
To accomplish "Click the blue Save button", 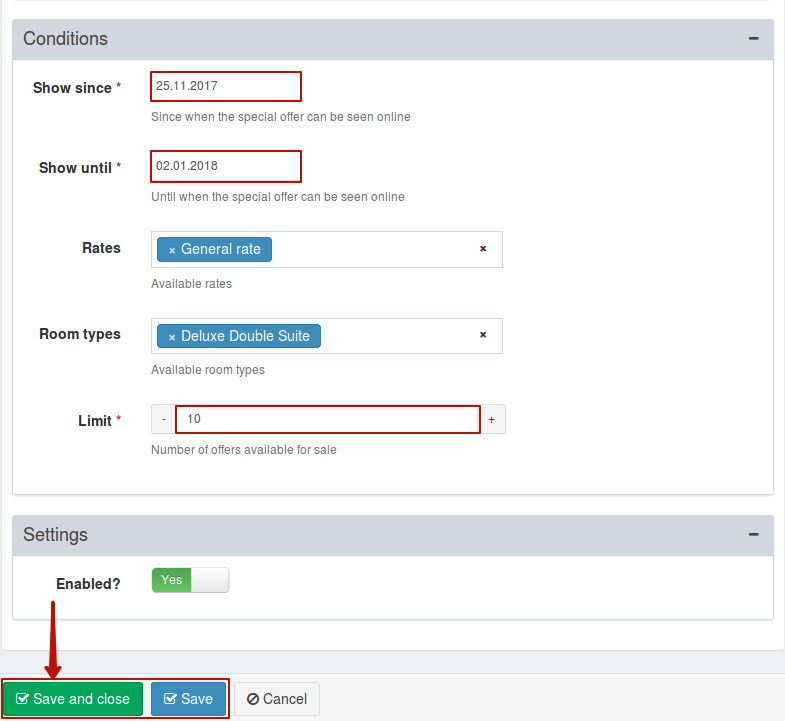I will point(188,699).
